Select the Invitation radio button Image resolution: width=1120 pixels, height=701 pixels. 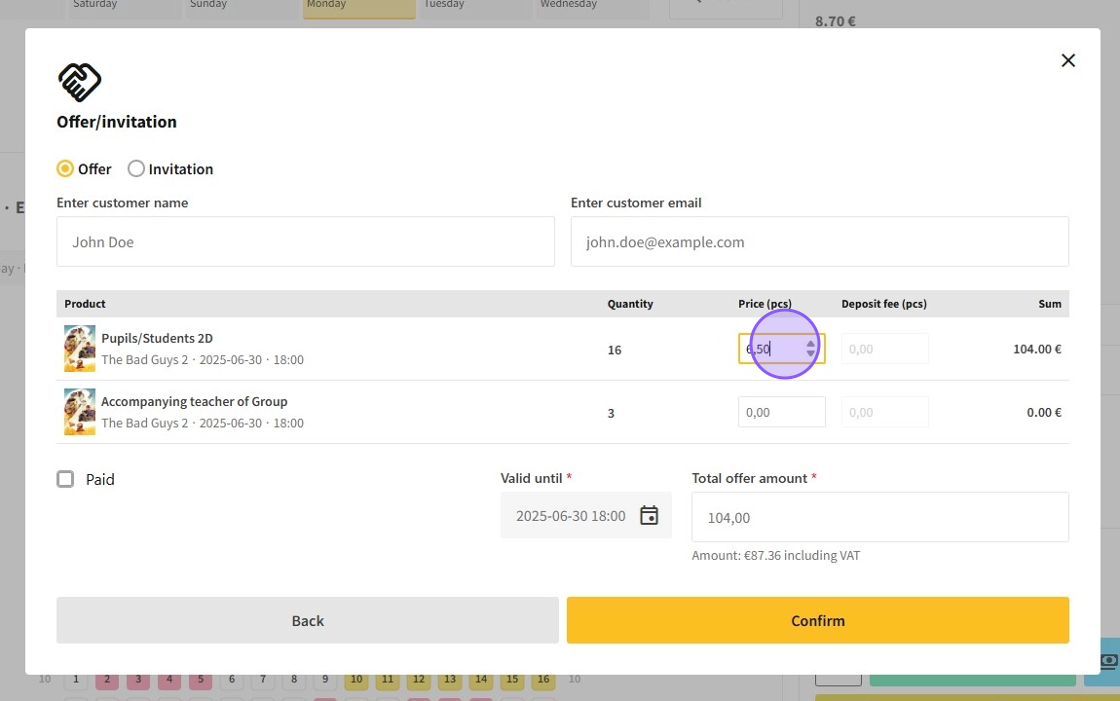[x=136, y=169]
